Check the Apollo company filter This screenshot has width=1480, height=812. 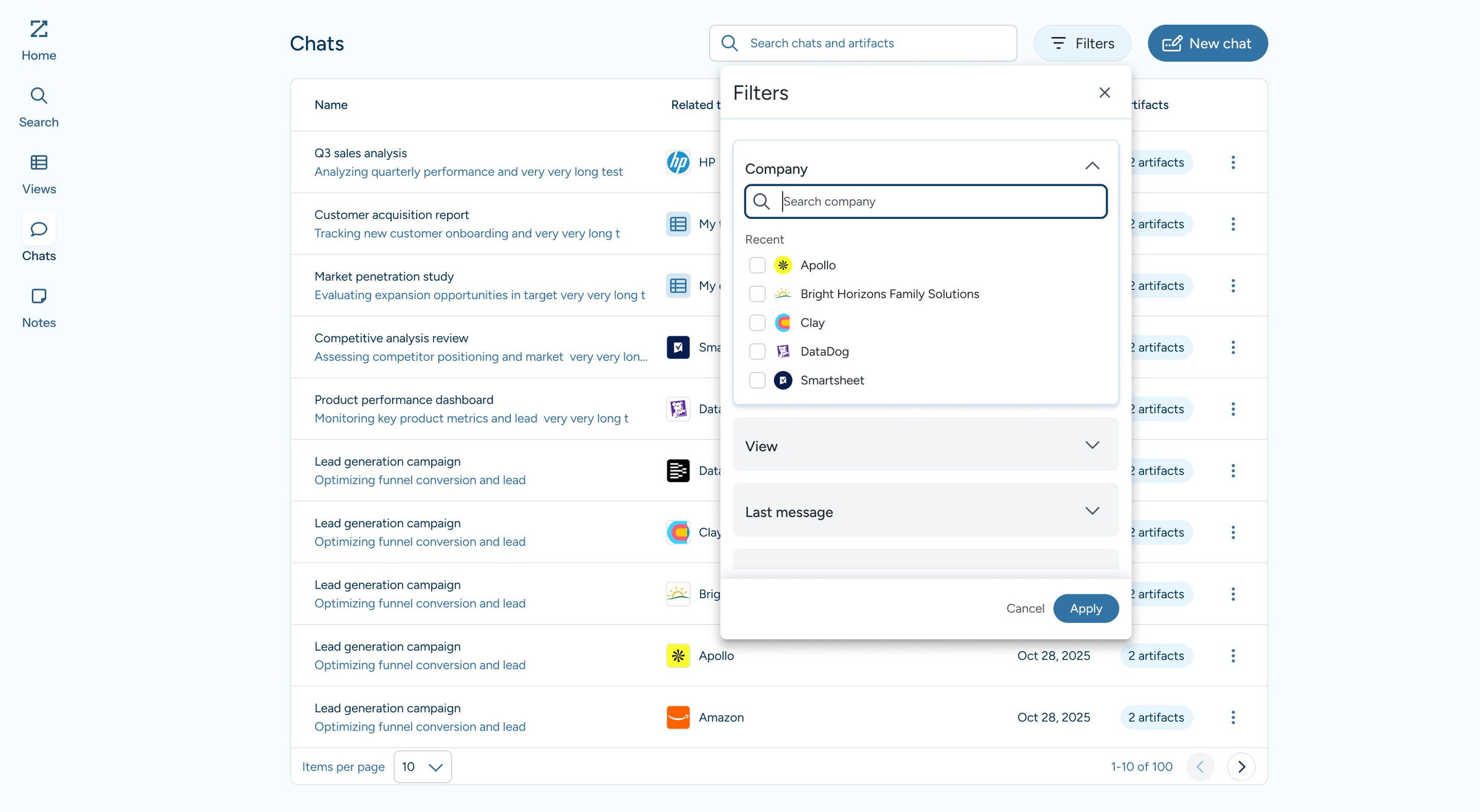click(757, 265)
